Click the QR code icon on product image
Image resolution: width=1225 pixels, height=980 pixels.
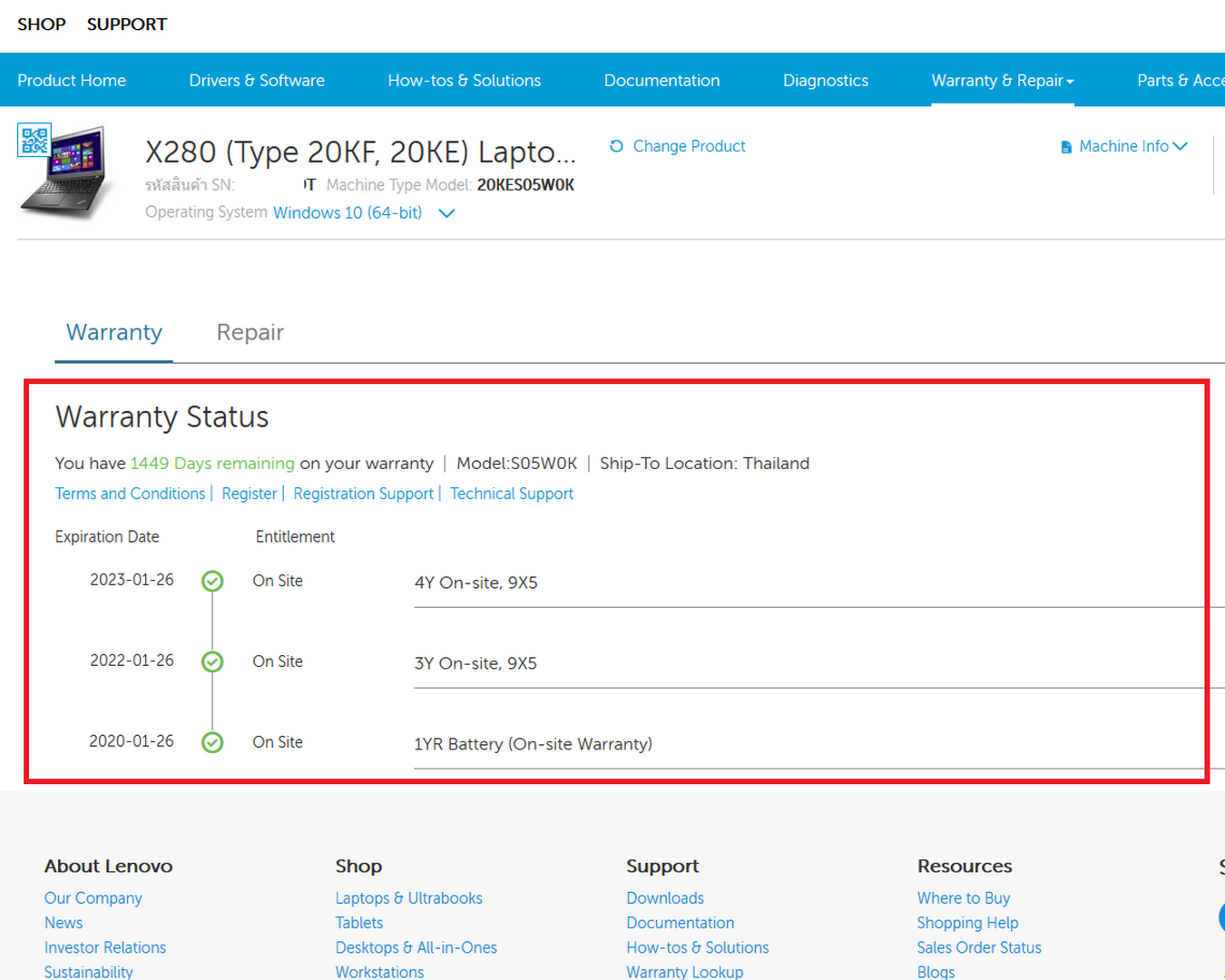pos(34,140)
